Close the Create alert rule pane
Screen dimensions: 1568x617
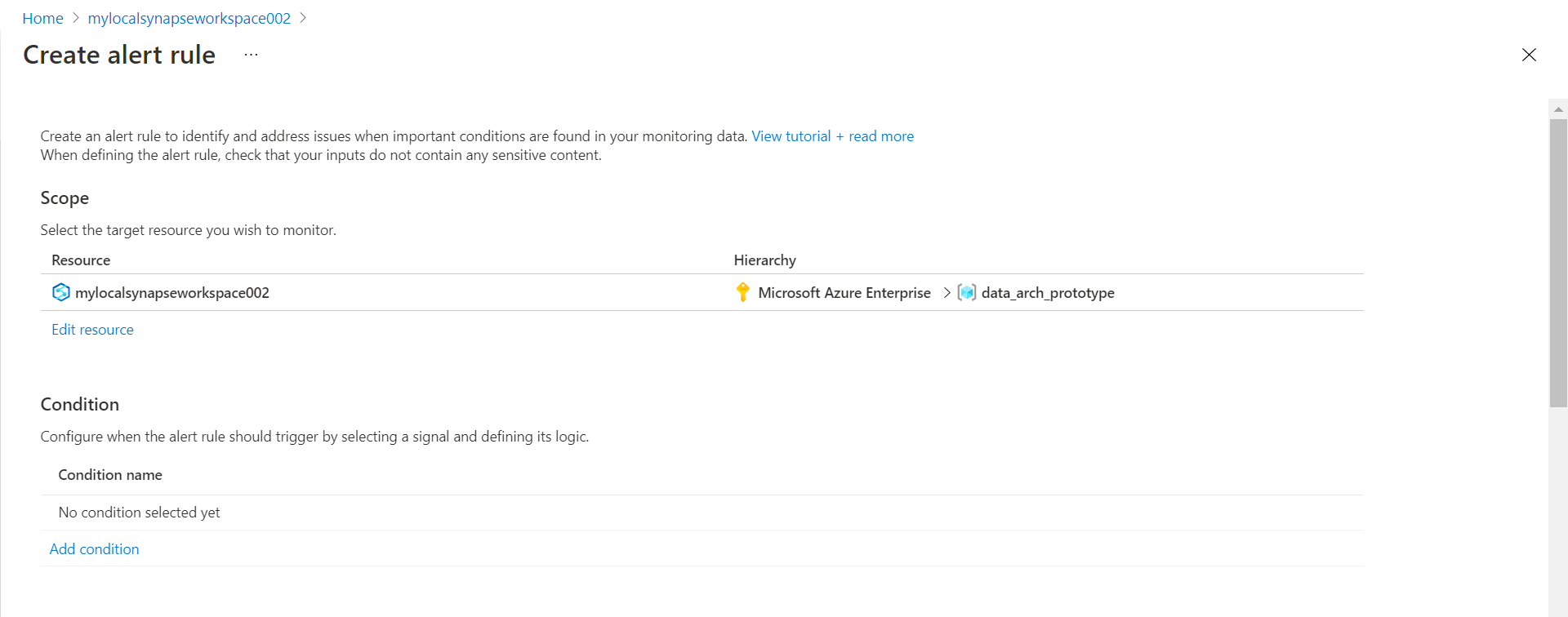(1529, 55)
